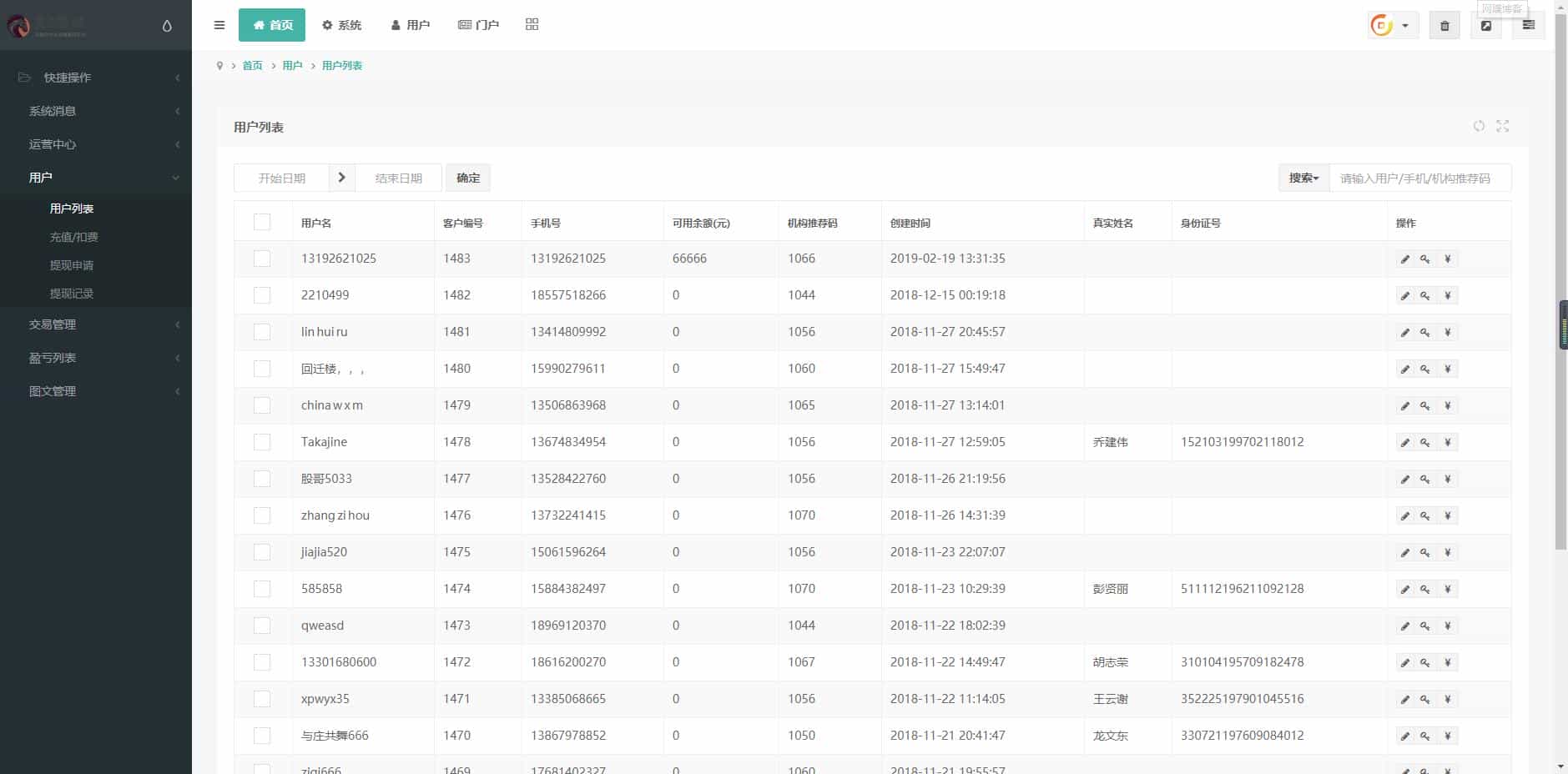Open the 搜索 dropdown
Viewport: 1568px width, 774px height.
tap(1303, 178)
